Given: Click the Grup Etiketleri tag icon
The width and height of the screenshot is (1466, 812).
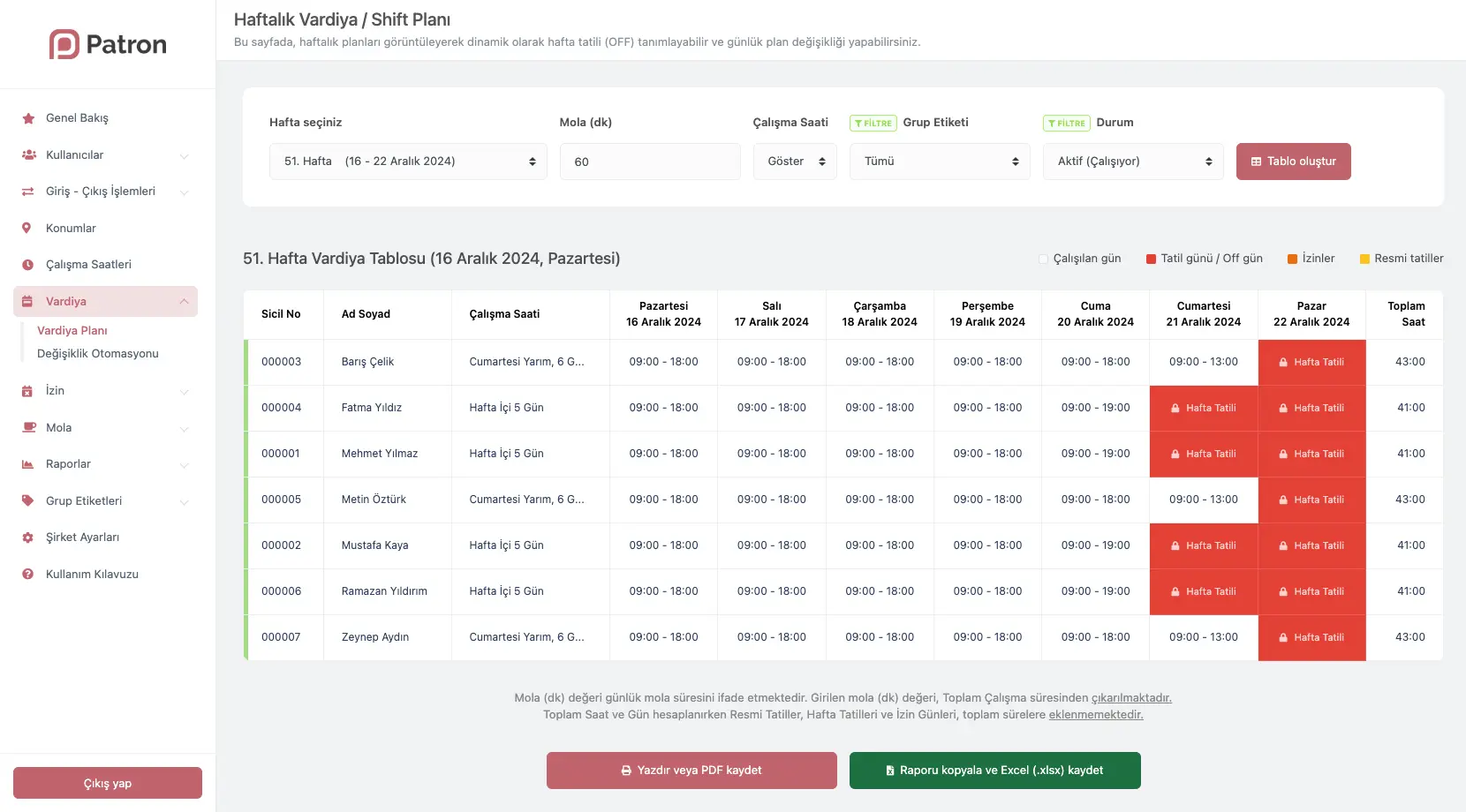Looking at the screenshot, I should (x=28, y=500).
